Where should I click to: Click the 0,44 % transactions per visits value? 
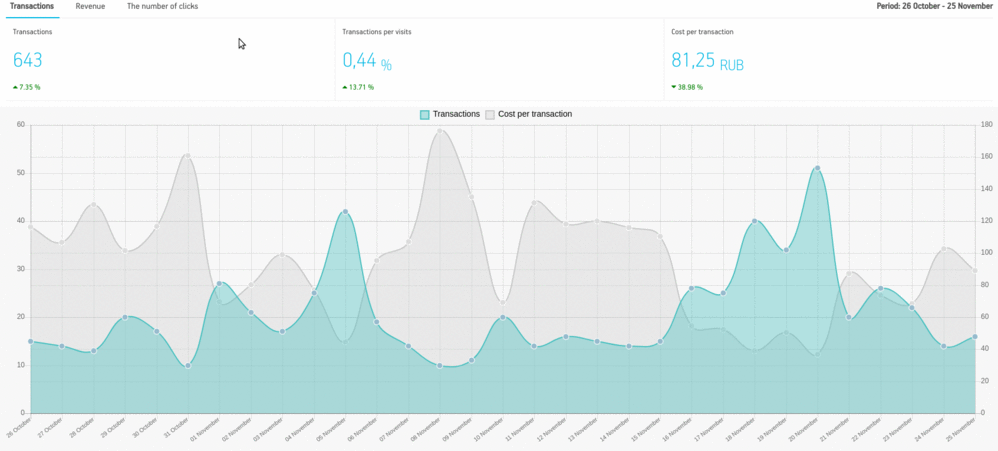coord(367,61)
